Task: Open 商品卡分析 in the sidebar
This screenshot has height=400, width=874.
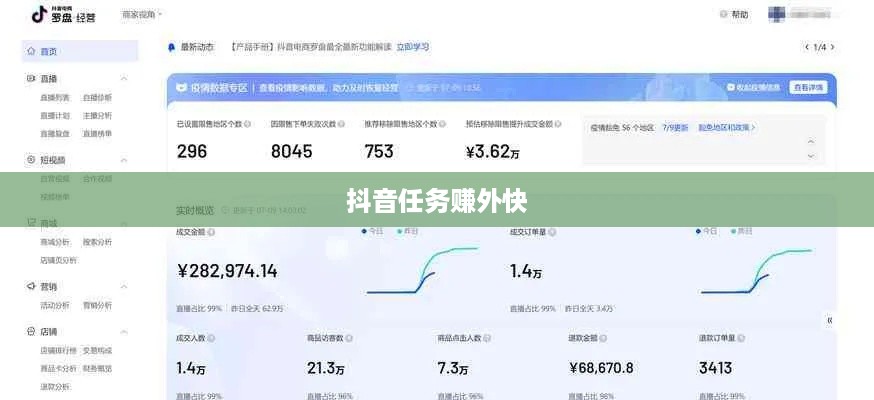Action: [x=58, y=368]
